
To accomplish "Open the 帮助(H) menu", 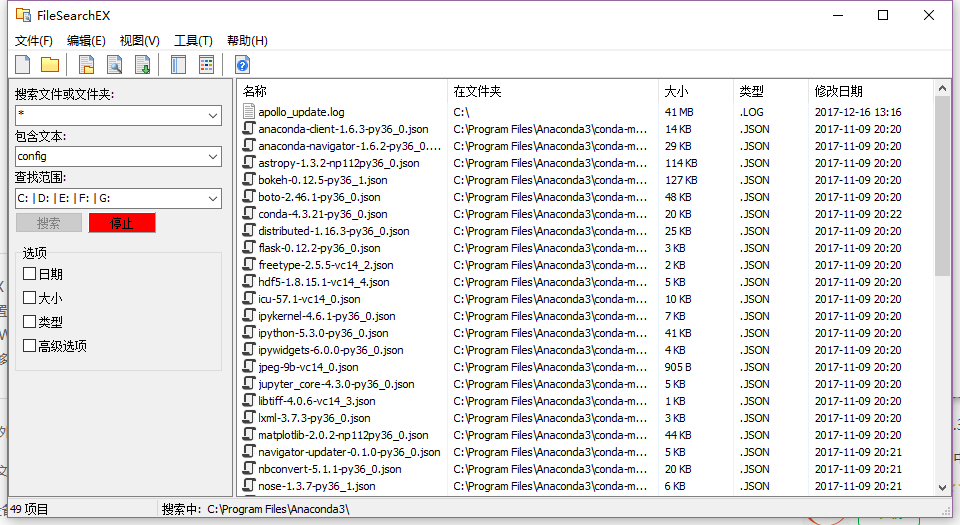I will click(247, 41).
